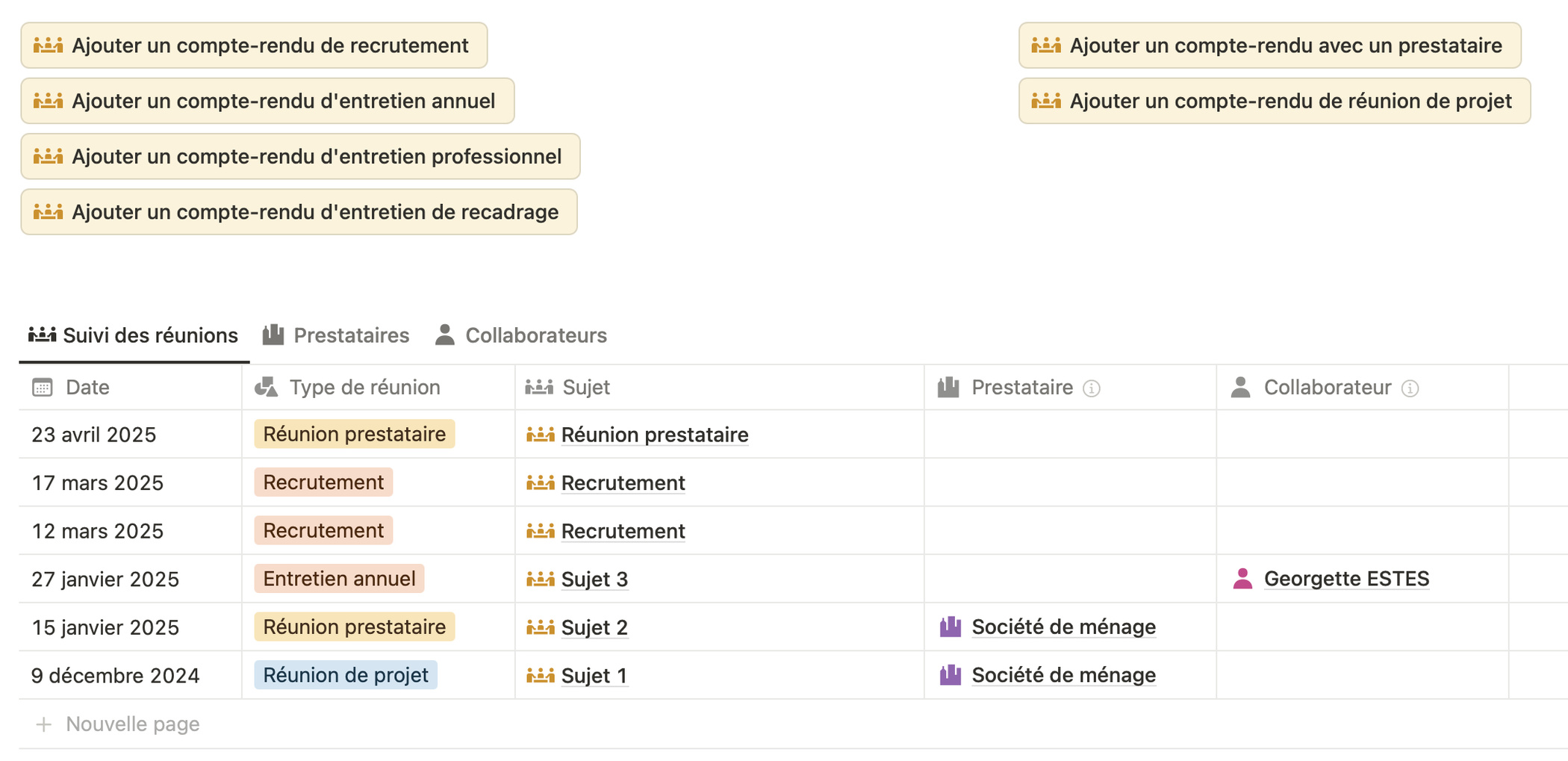Click the calendar icon in the Date column header
This screenshot has height=761, width=1568.
(x=42, y=387)
